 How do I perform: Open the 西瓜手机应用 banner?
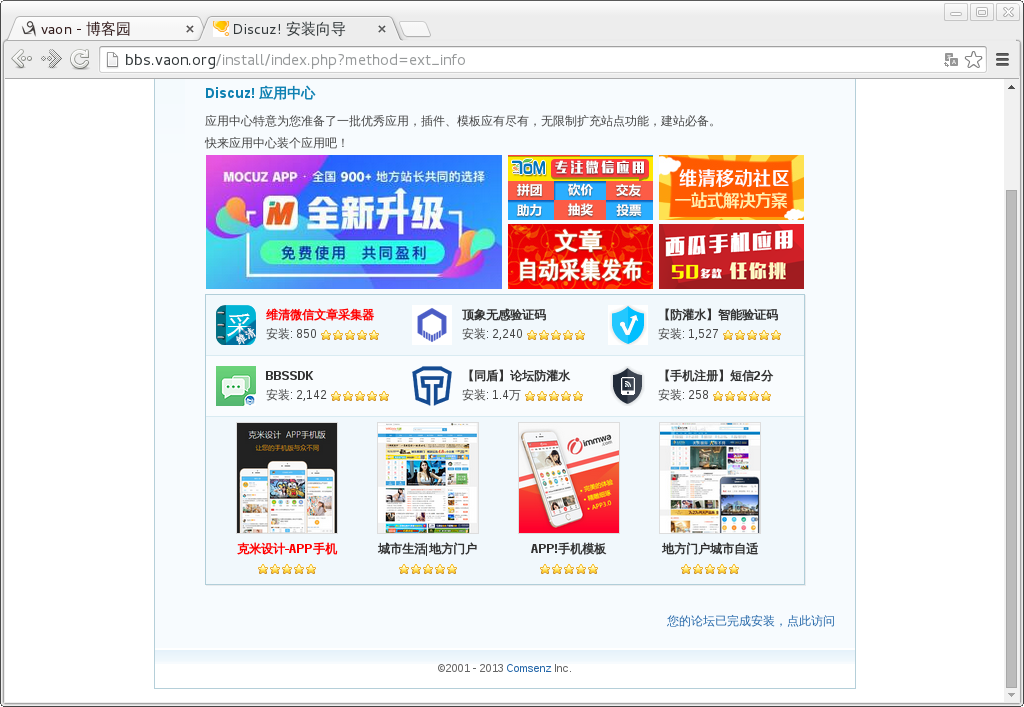click(731, 257)
